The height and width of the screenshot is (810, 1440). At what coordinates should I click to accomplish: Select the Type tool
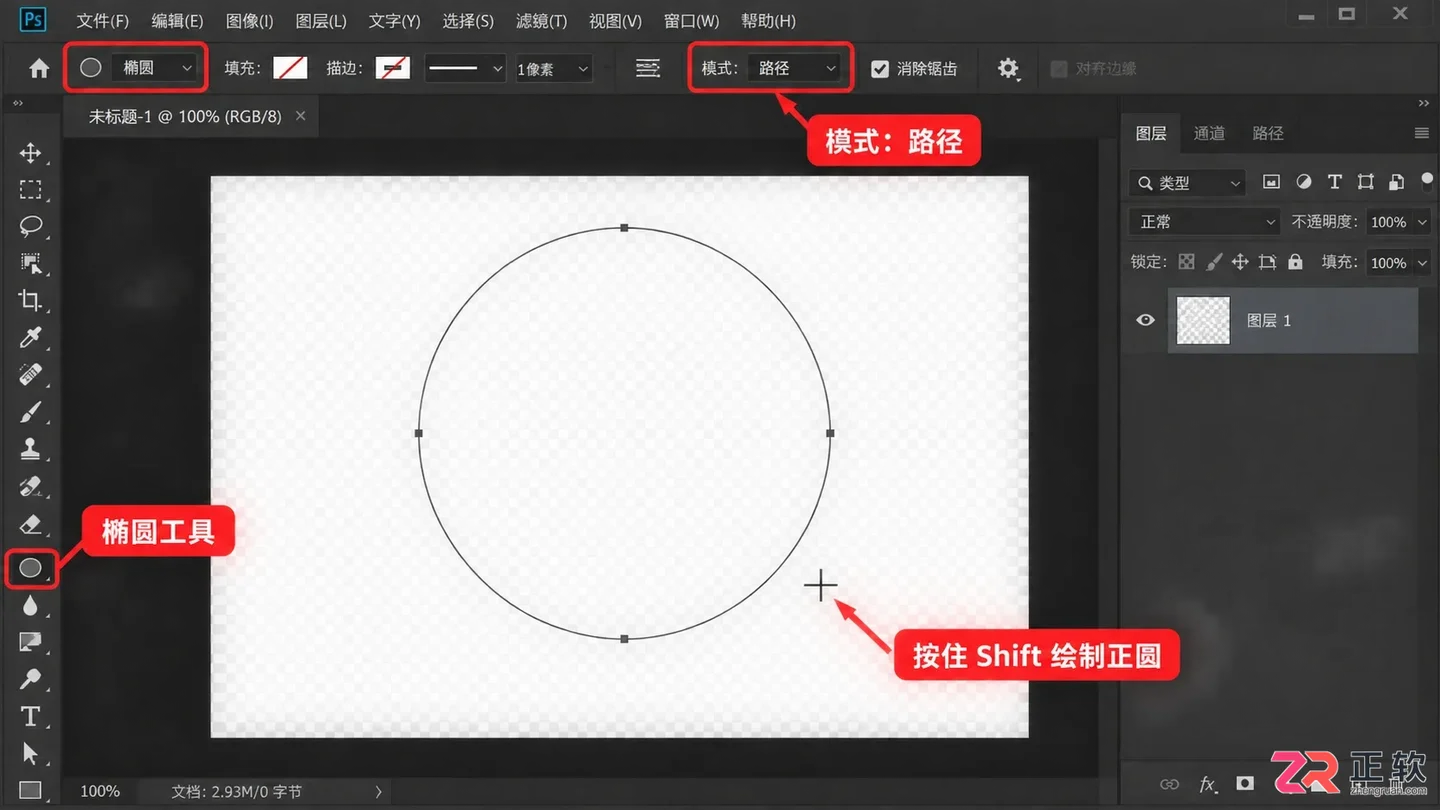[30, 716]
